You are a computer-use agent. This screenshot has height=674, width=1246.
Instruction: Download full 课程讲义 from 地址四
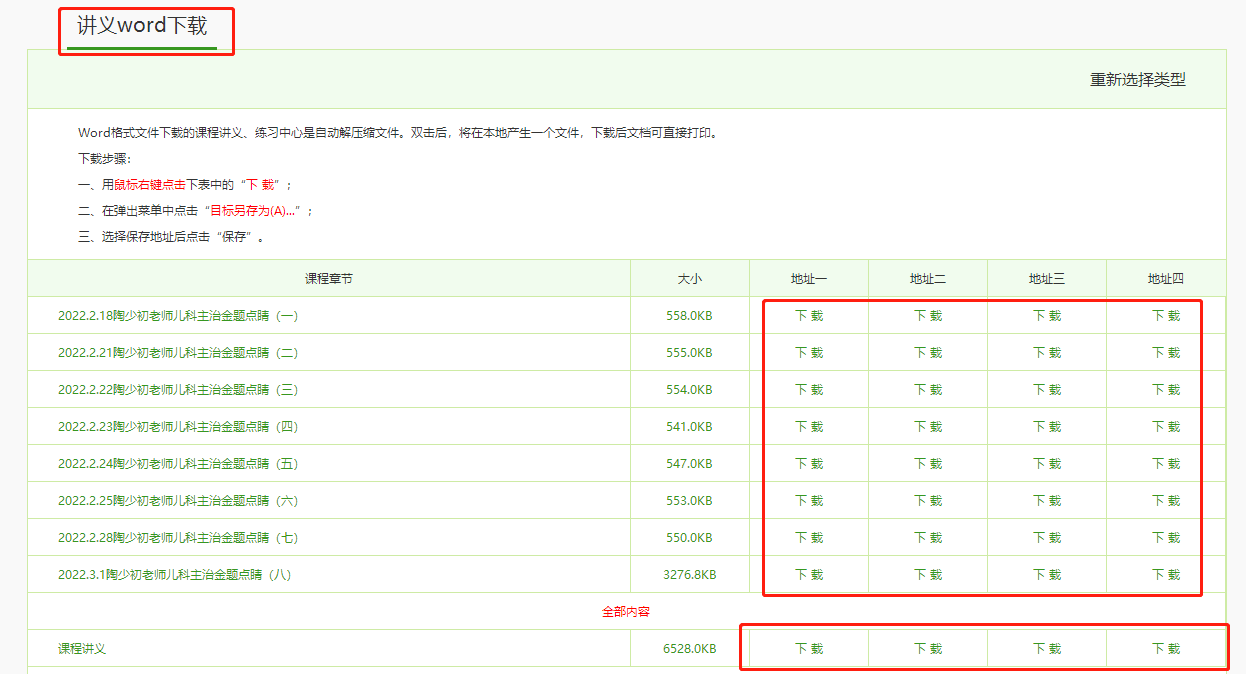coord(1166,649)
